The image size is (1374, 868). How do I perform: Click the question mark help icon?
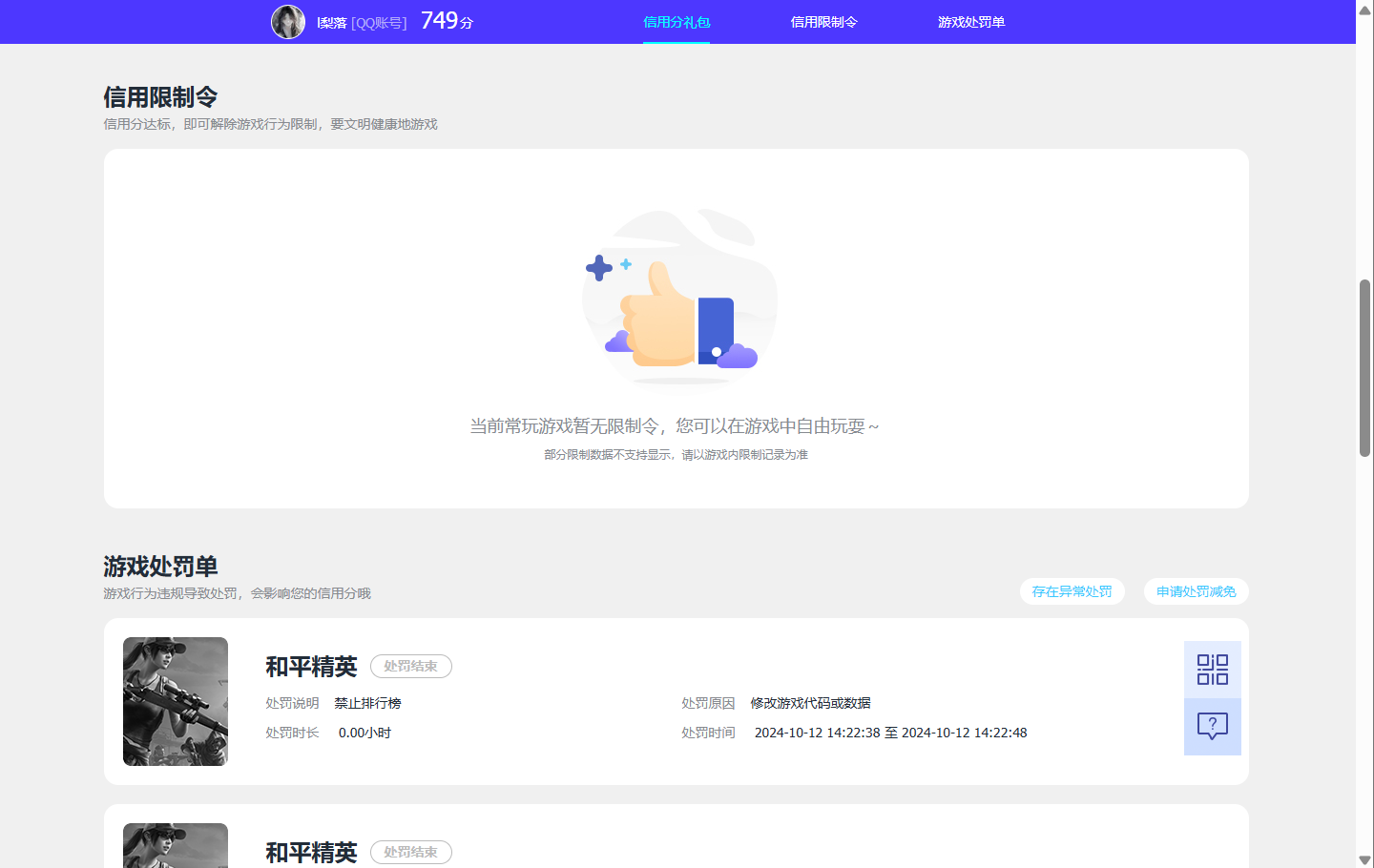(x=1212, y=727)
